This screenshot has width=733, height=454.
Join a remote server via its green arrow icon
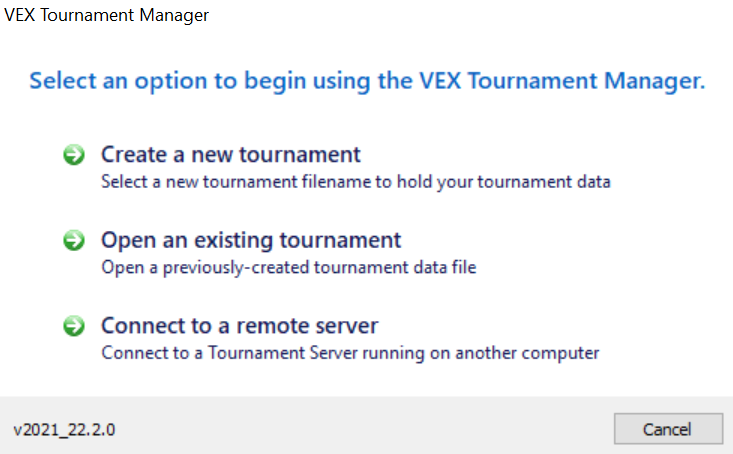point(73,327)
